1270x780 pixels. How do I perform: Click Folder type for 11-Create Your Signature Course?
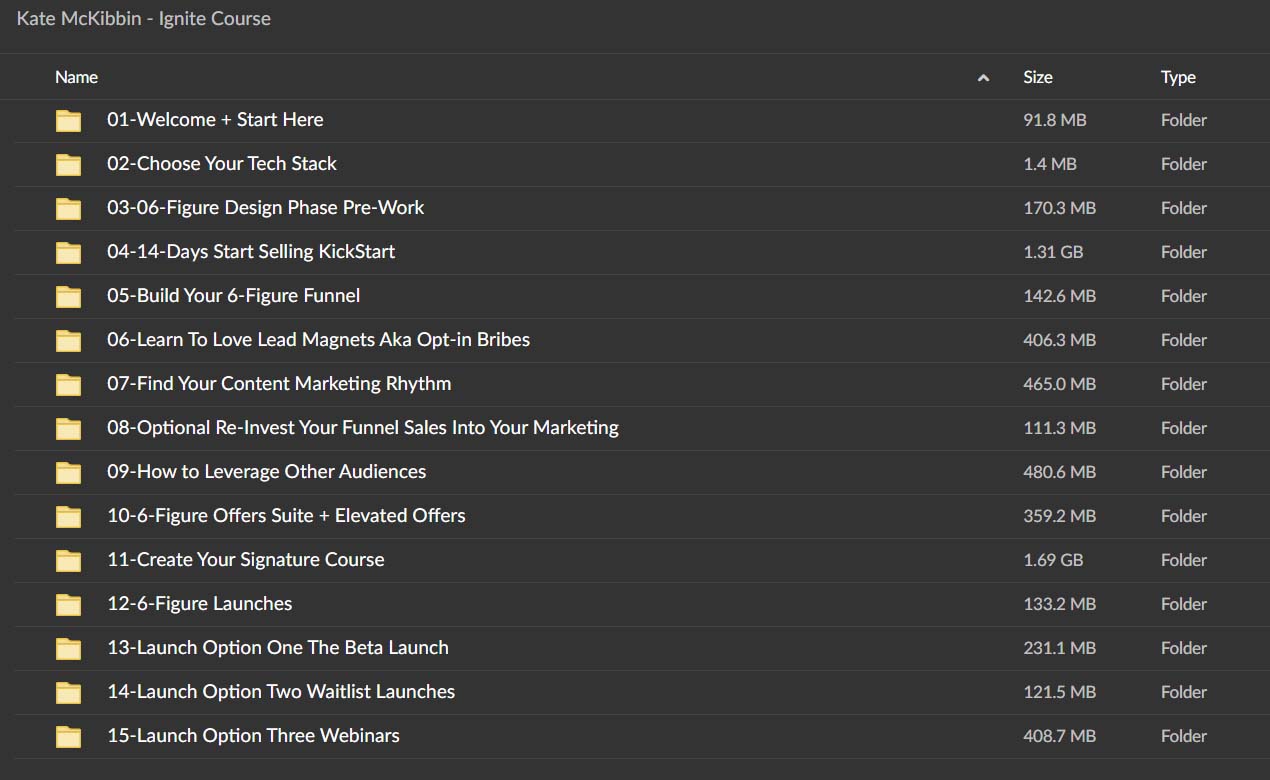click(1184, 560)
